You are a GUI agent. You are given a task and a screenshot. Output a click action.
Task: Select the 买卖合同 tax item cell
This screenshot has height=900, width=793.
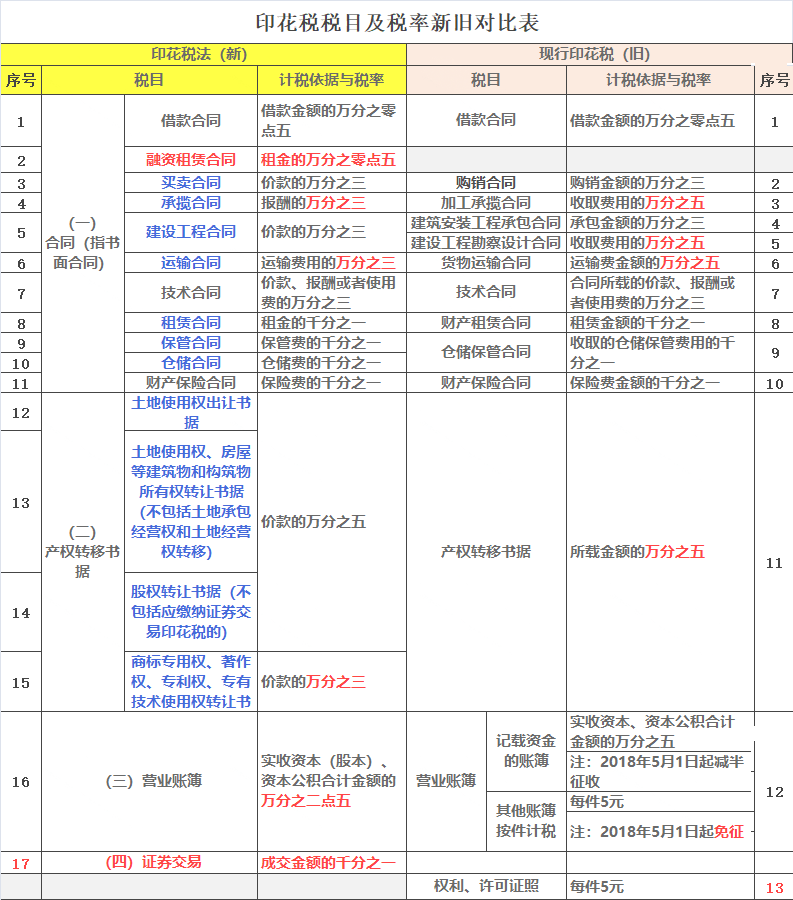pyautogui.click(x=191, y=183)
